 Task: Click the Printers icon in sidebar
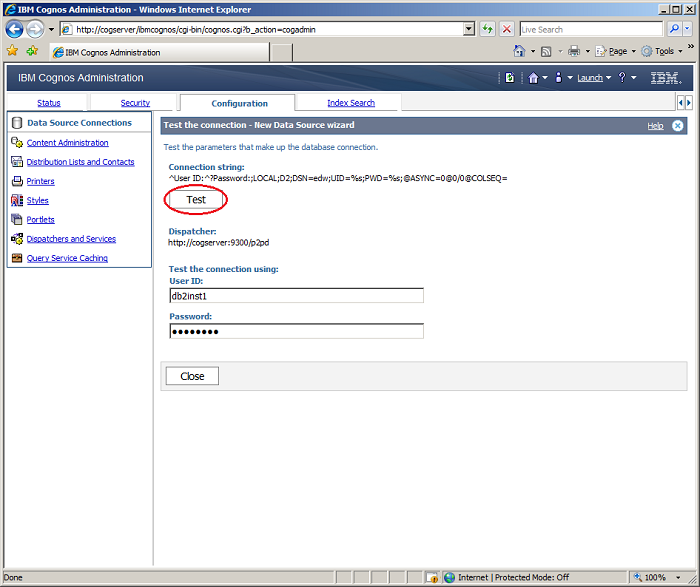click(x=17, y=181)
